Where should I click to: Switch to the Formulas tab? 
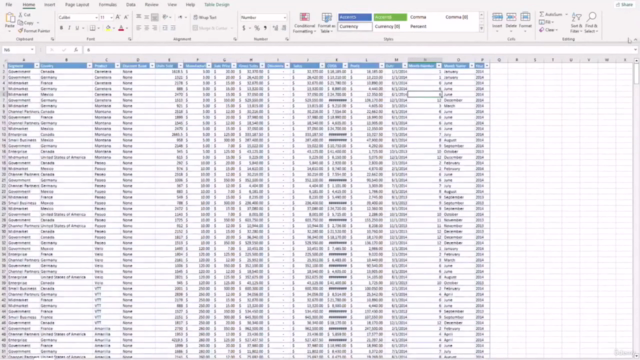pos(107,4)
